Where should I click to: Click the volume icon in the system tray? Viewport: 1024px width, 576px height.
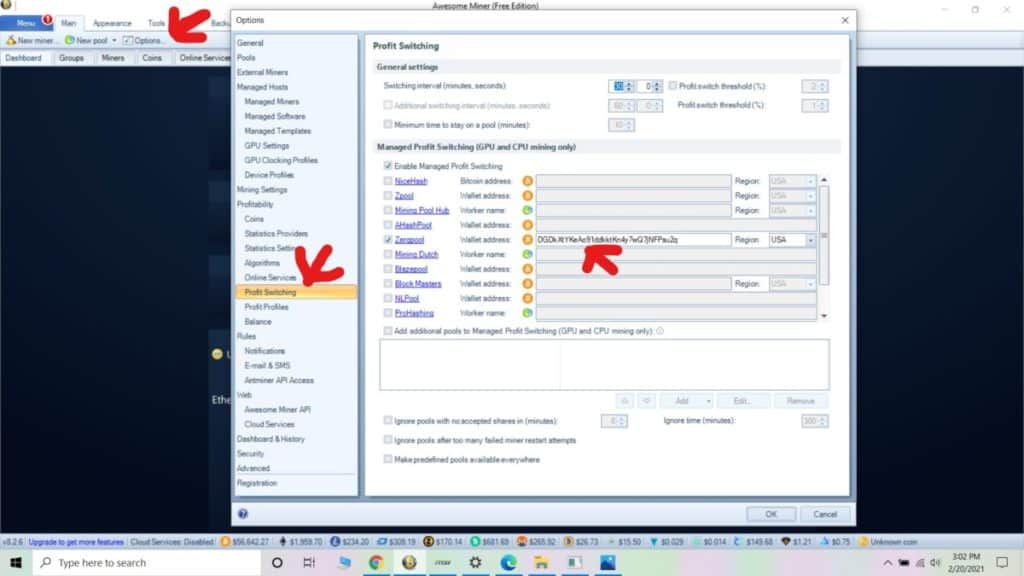point(935,563)
